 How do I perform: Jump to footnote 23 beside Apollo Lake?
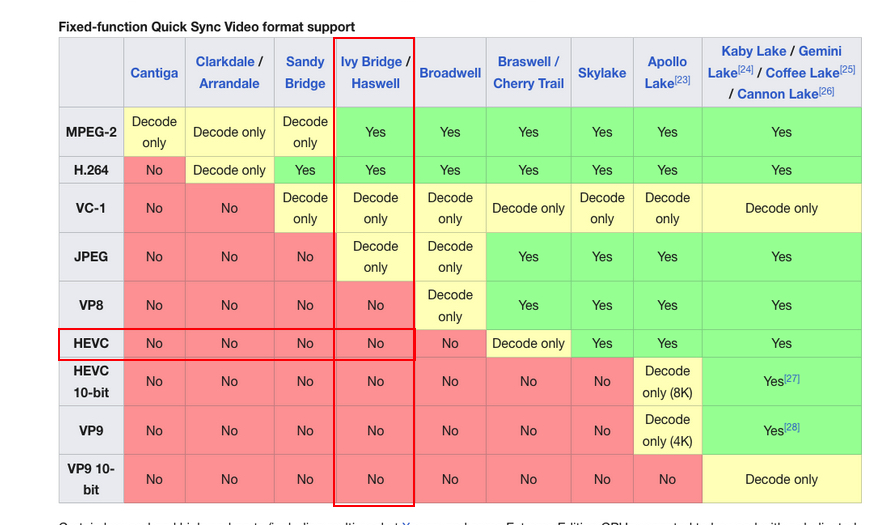click(682, 80)
